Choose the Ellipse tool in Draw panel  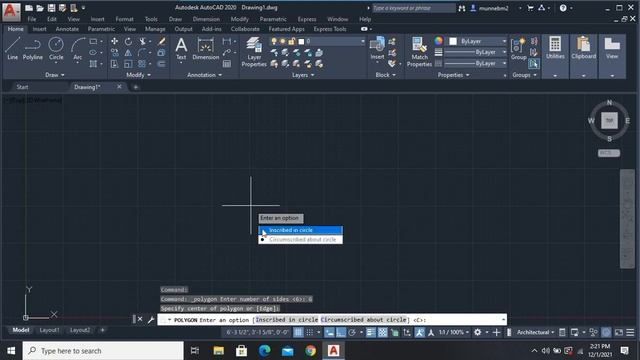93,52
